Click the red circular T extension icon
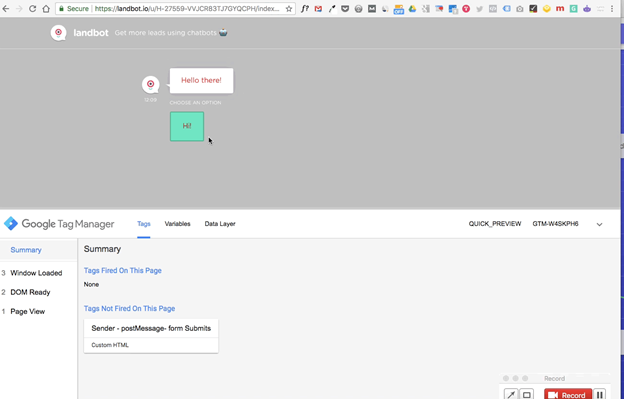Viewport: 624px width, 399px height. 466,9
